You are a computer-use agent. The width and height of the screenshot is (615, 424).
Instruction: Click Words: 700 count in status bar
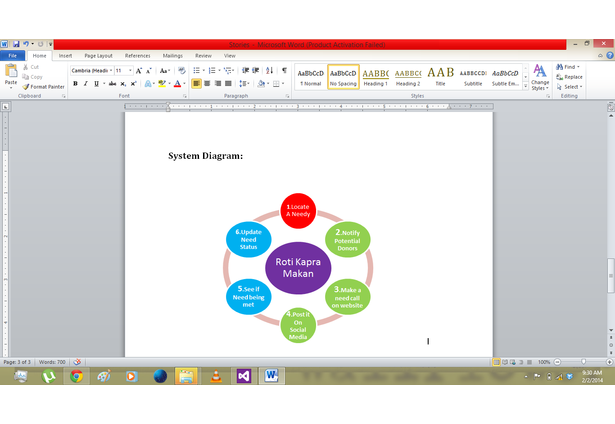point(52,362)
